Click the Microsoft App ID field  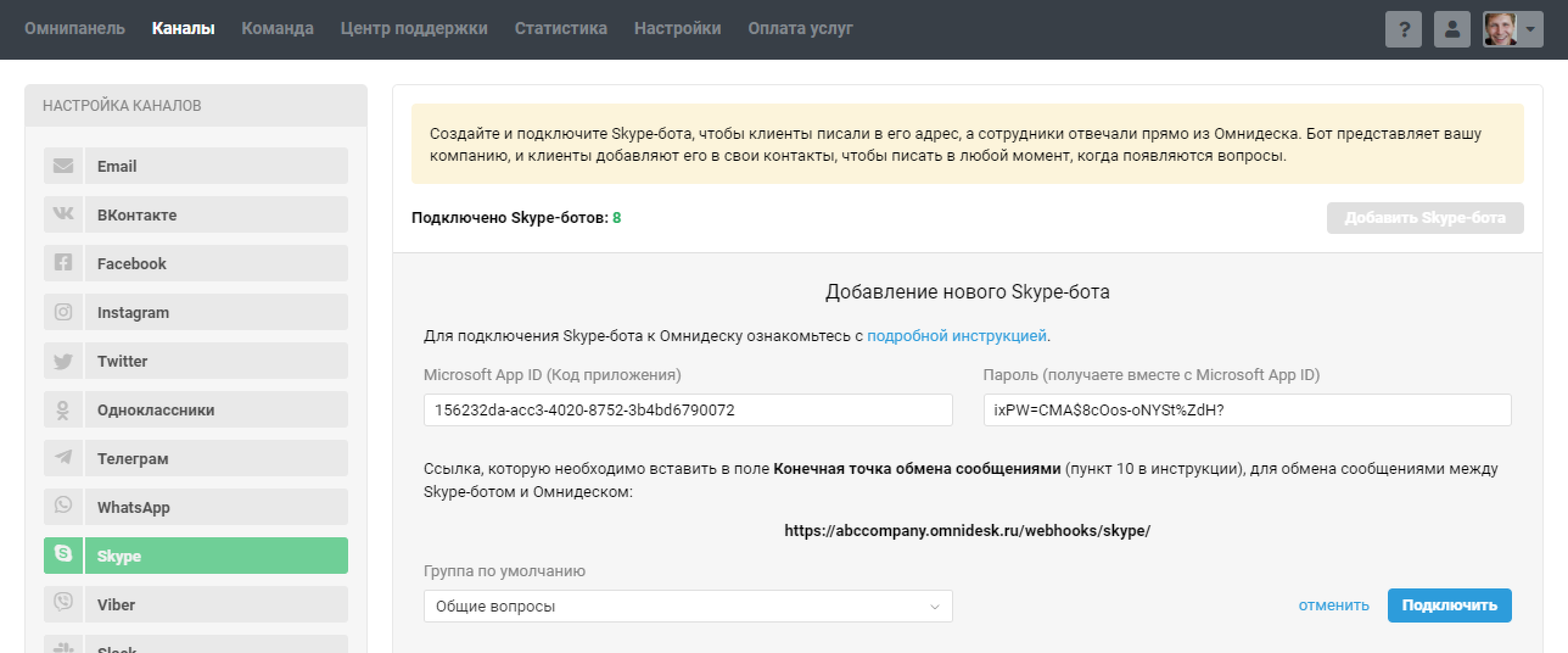688,410
